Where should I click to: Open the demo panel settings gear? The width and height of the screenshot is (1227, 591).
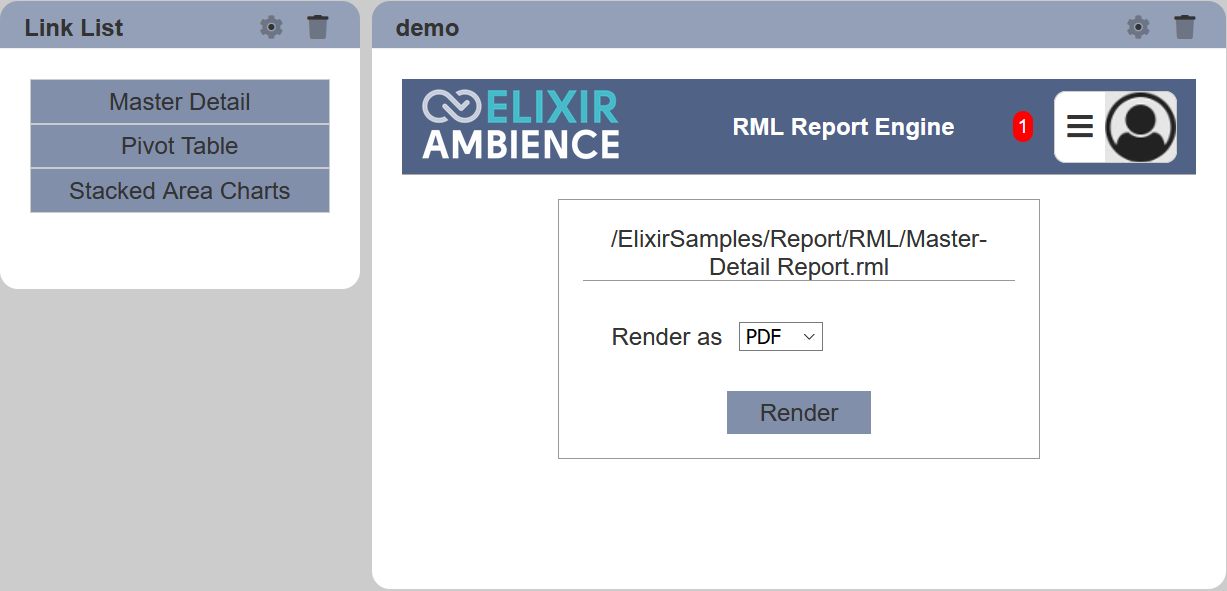[1138, 27]
